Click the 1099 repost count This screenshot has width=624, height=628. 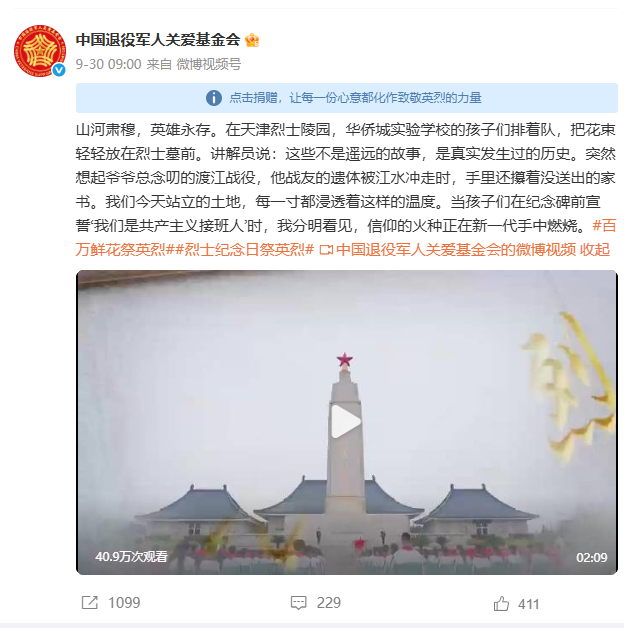point(124,603)
